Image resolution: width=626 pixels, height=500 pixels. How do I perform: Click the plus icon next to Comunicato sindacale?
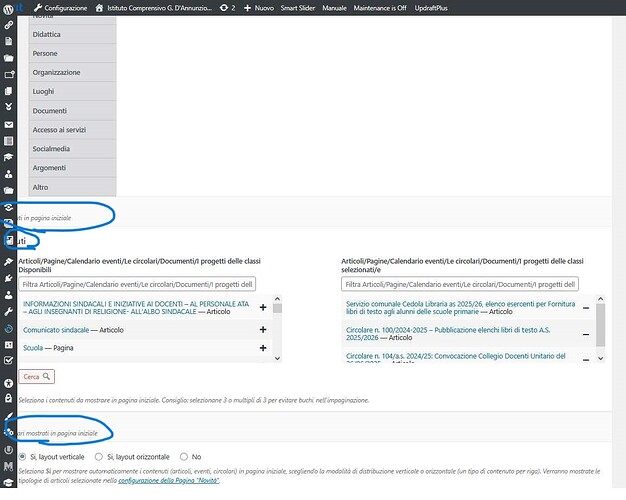(263, 328)
